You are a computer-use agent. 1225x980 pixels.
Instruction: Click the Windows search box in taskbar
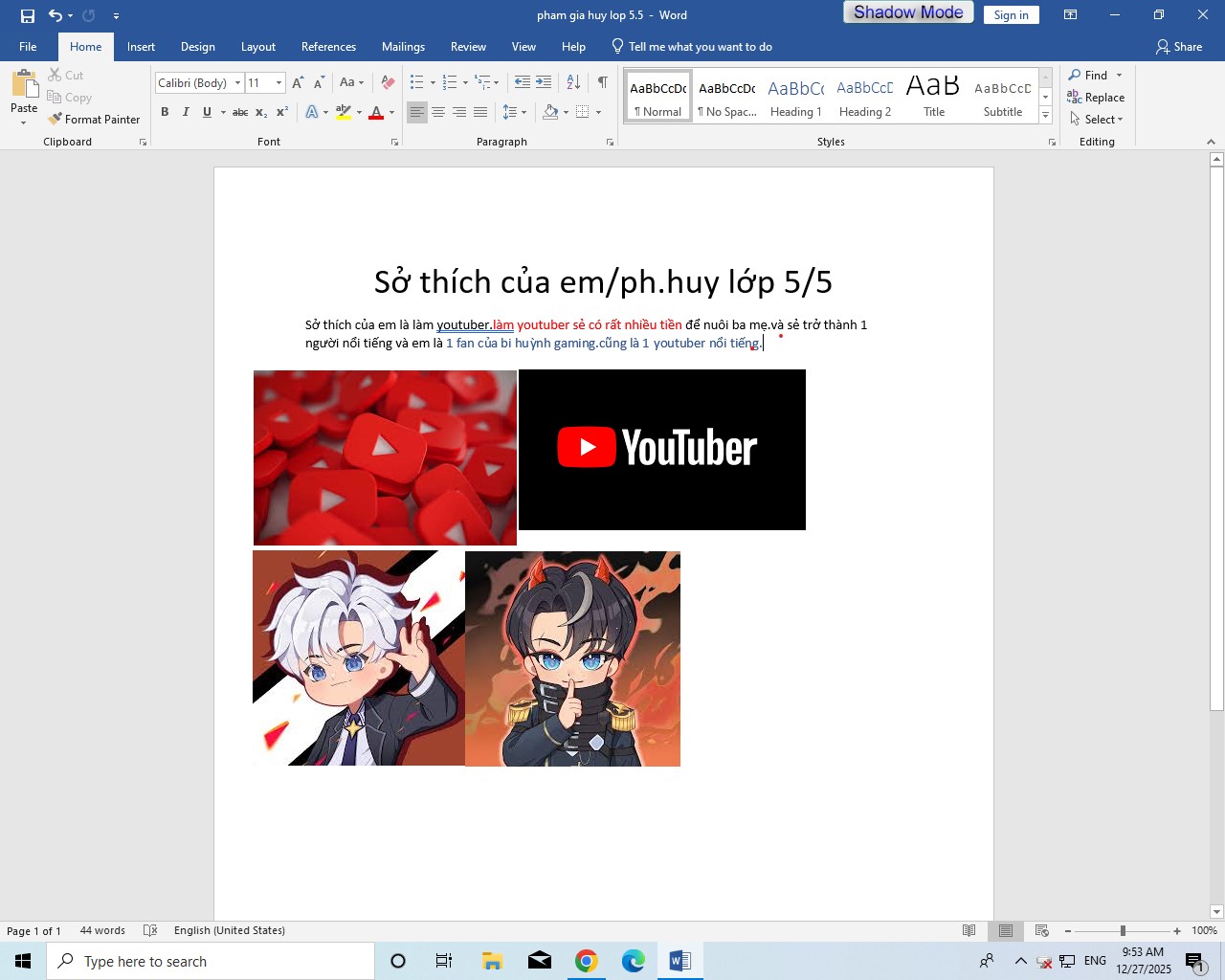pos(211,962)
